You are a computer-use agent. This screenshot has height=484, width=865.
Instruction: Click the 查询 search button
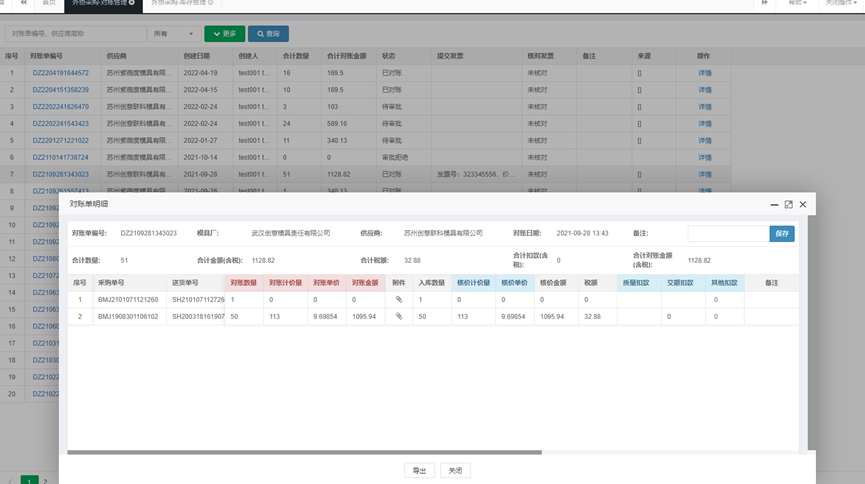click(268, 34)
